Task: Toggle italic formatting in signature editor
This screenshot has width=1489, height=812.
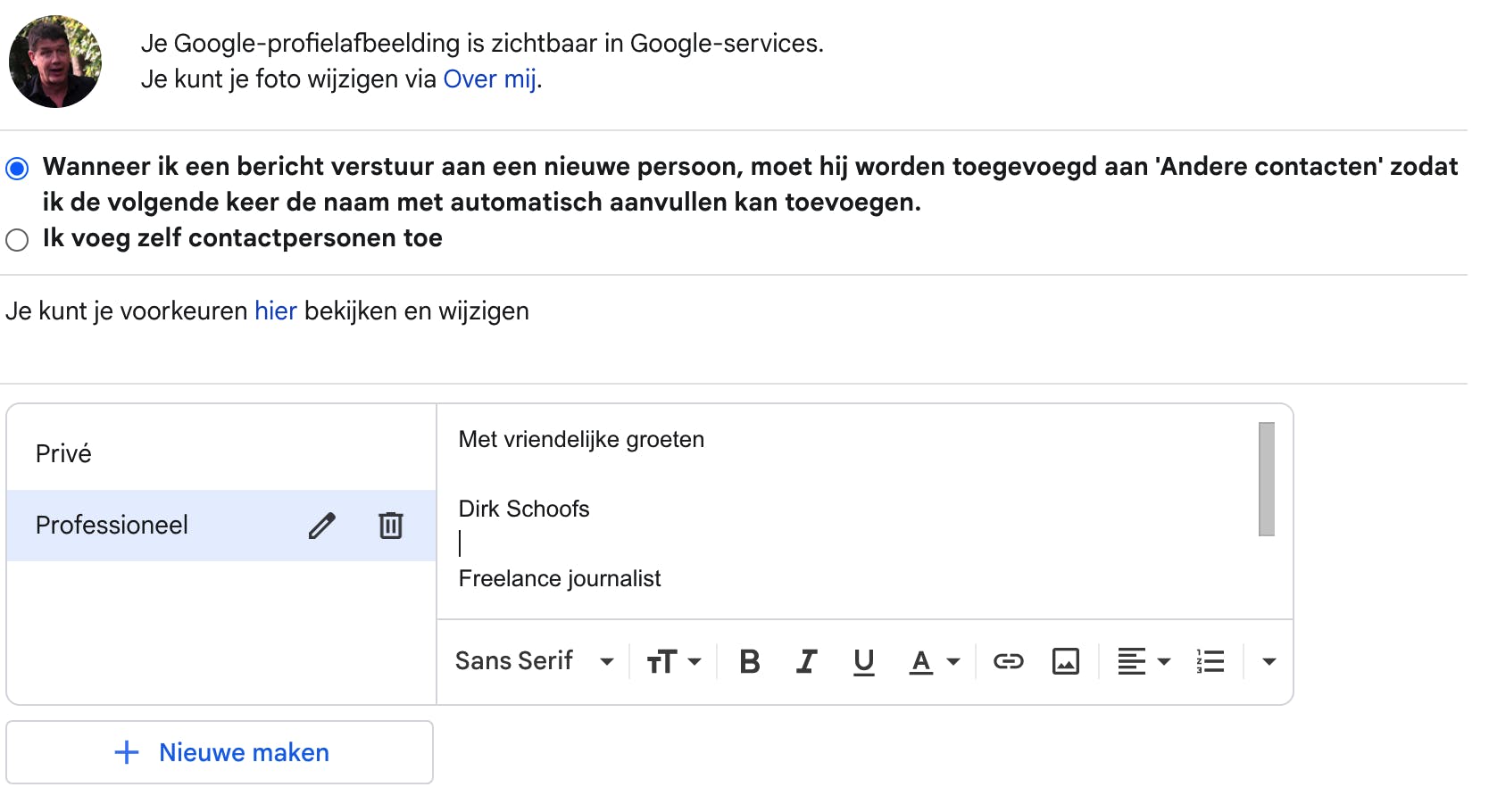Action: click(x=806, y=661)
